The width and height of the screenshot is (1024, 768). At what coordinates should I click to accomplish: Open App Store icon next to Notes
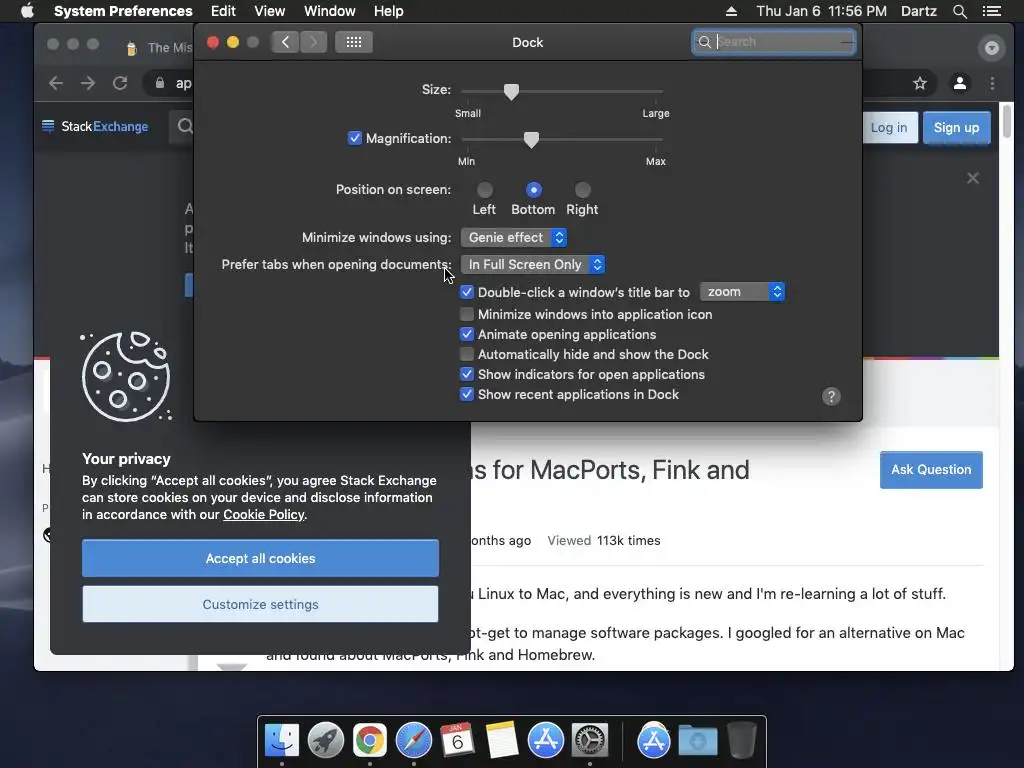[x=545, y=741]
